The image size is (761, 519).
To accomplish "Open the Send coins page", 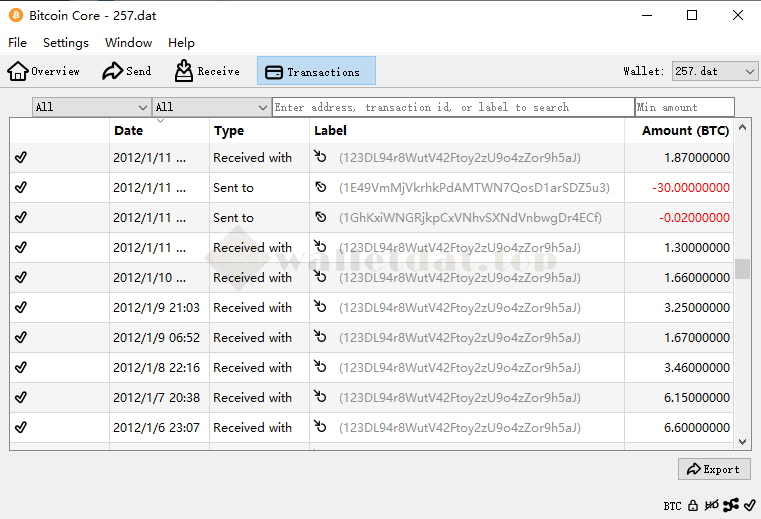I will (x=126, y=71).
